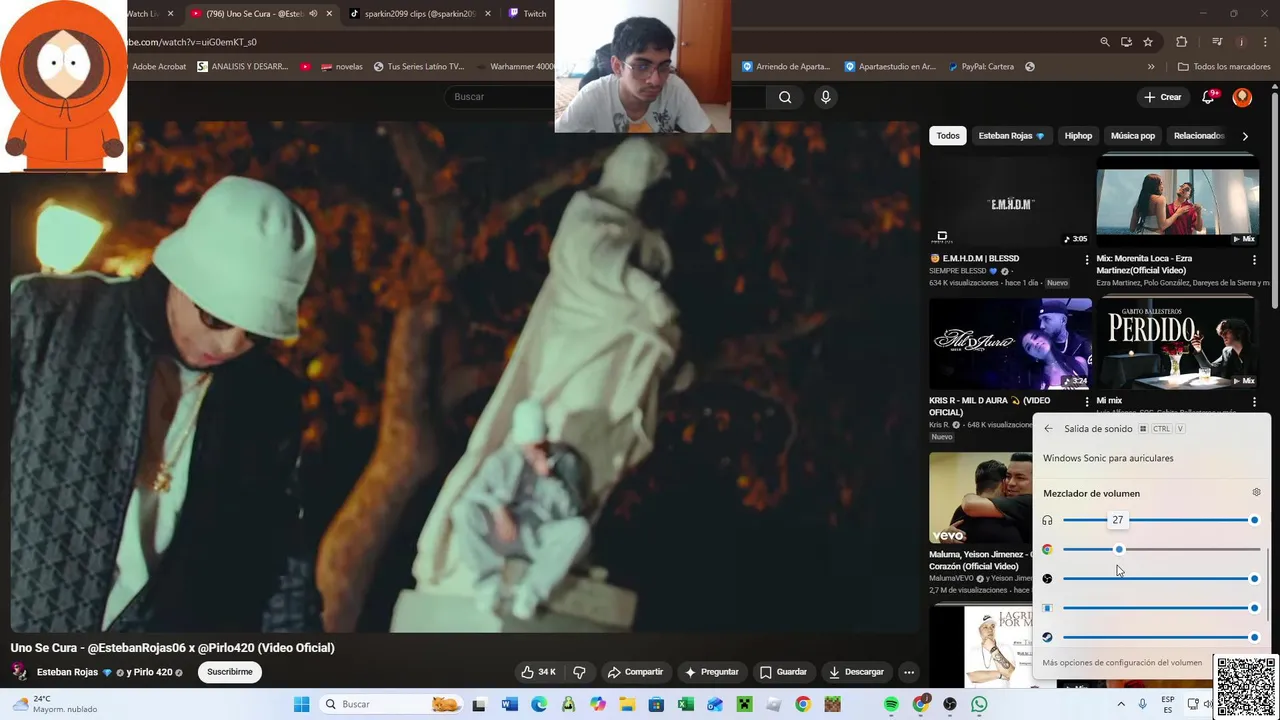The image size is (1280, 720).
Task: Open page zoom magnifier in address bar
Action: tap(1104, 42)
